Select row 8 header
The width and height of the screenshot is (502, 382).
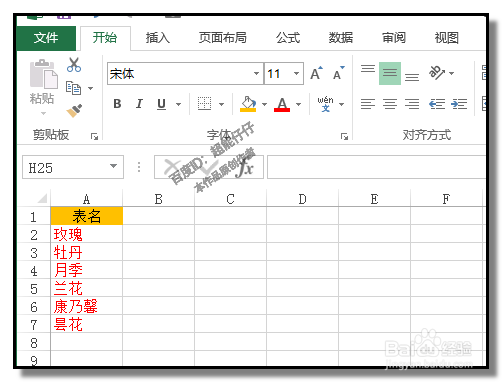(34, 343)
